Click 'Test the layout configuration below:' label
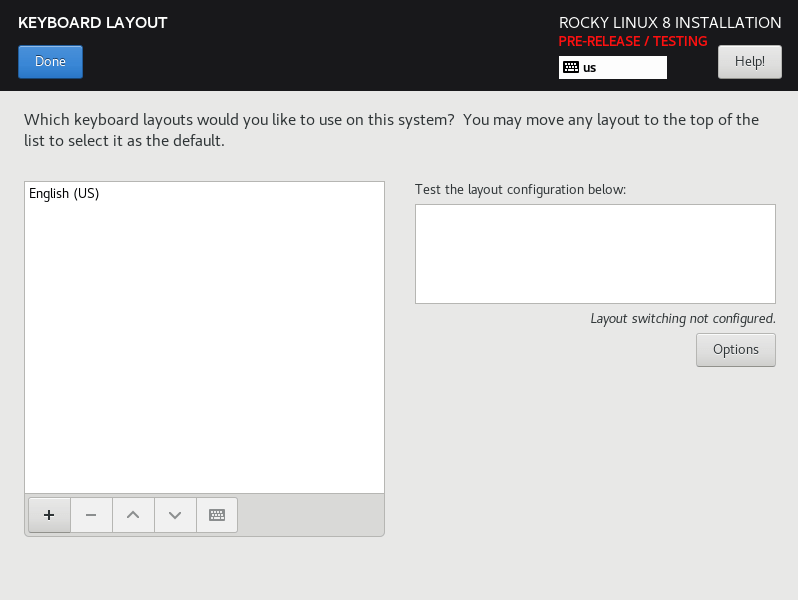The height and width of the screenshot is (600, 798). click(520, 189)
